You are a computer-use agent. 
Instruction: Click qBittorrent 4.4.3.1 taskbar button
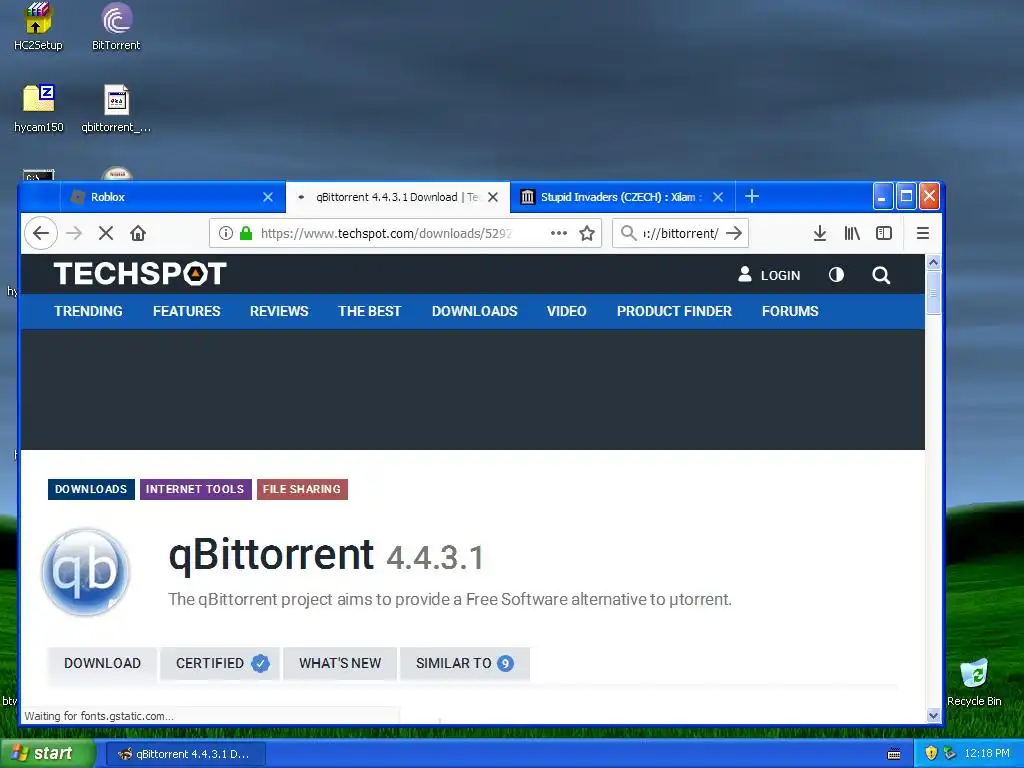(x=185, y=754)
